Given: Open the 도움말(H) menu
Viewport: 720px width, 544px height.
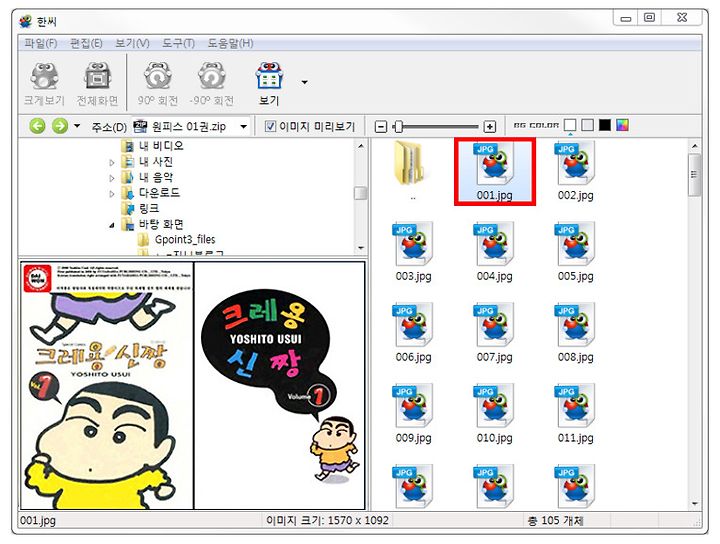Looking at the screenshot, I should coord(231,43).
